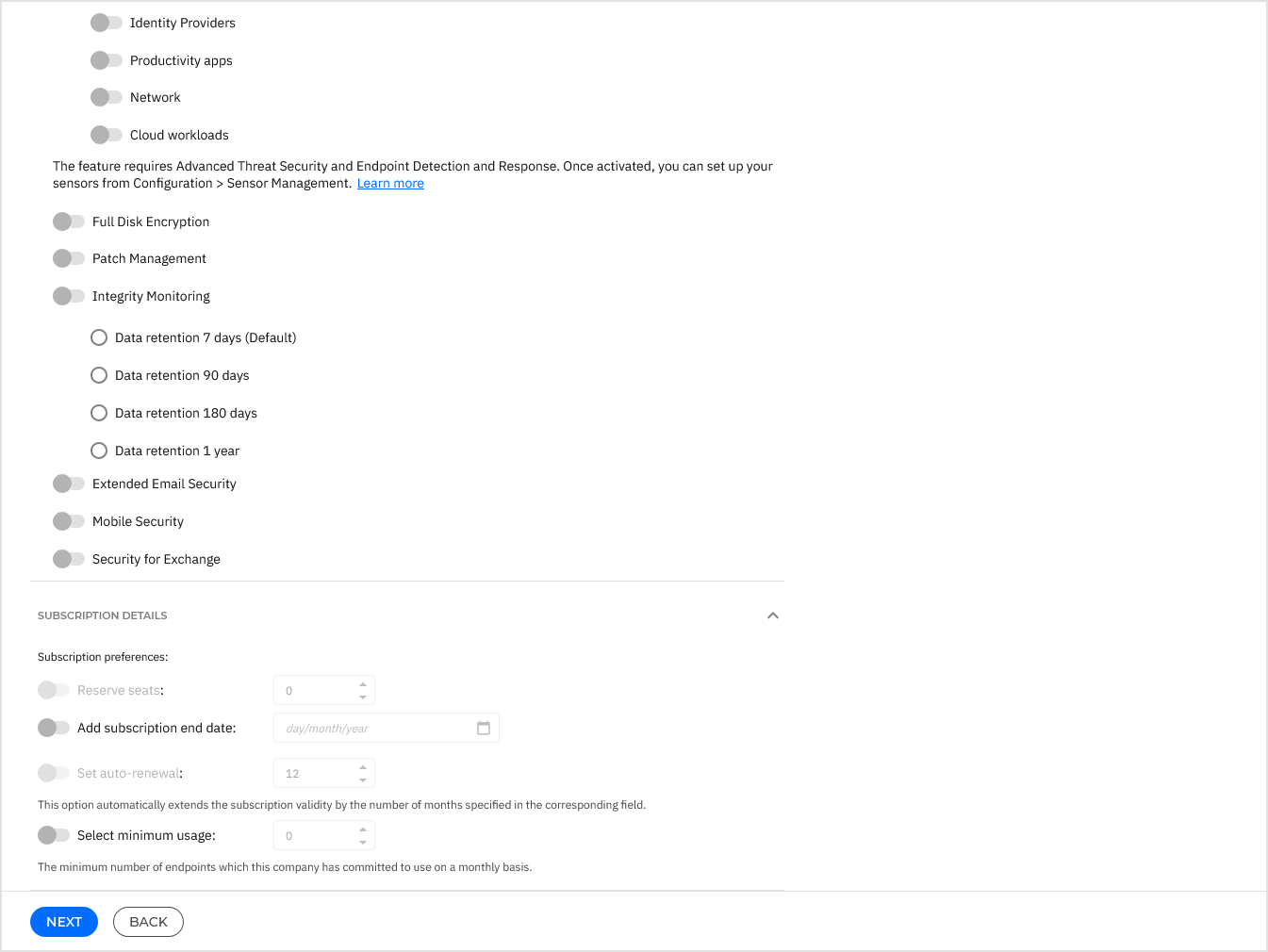Open the Learn more link
Image resolution: width=1268 pixels, height=952 pixels.
click(x=390, y=182)
